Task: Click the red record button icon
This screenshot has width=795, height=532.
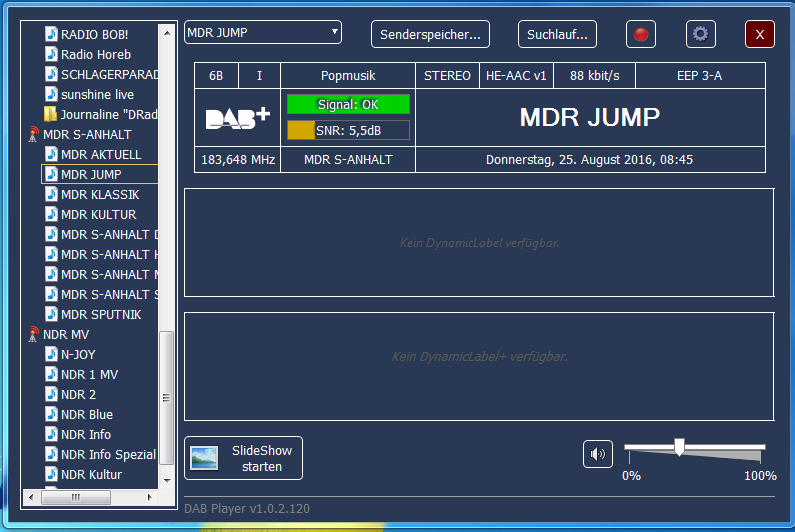Action: 641,34
